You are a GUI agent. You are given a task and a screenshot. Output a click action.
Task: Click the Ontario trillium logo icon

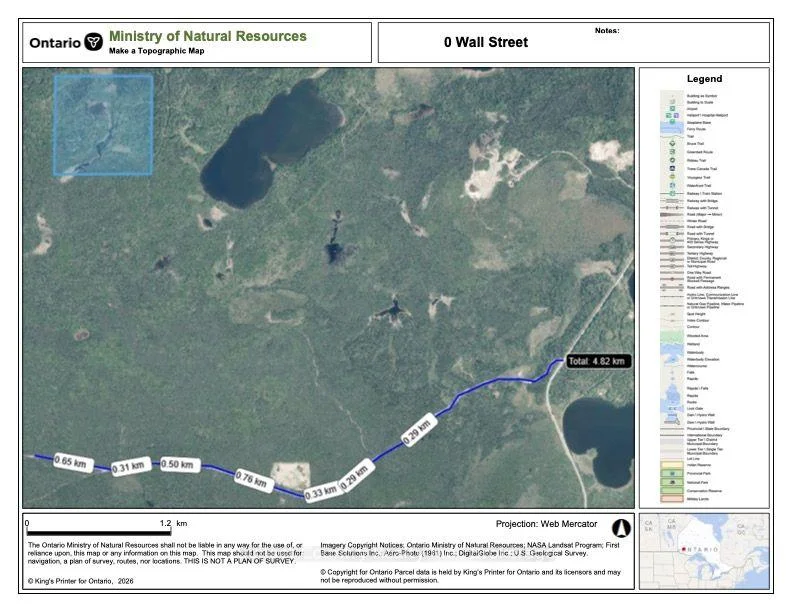click(93, 41)
